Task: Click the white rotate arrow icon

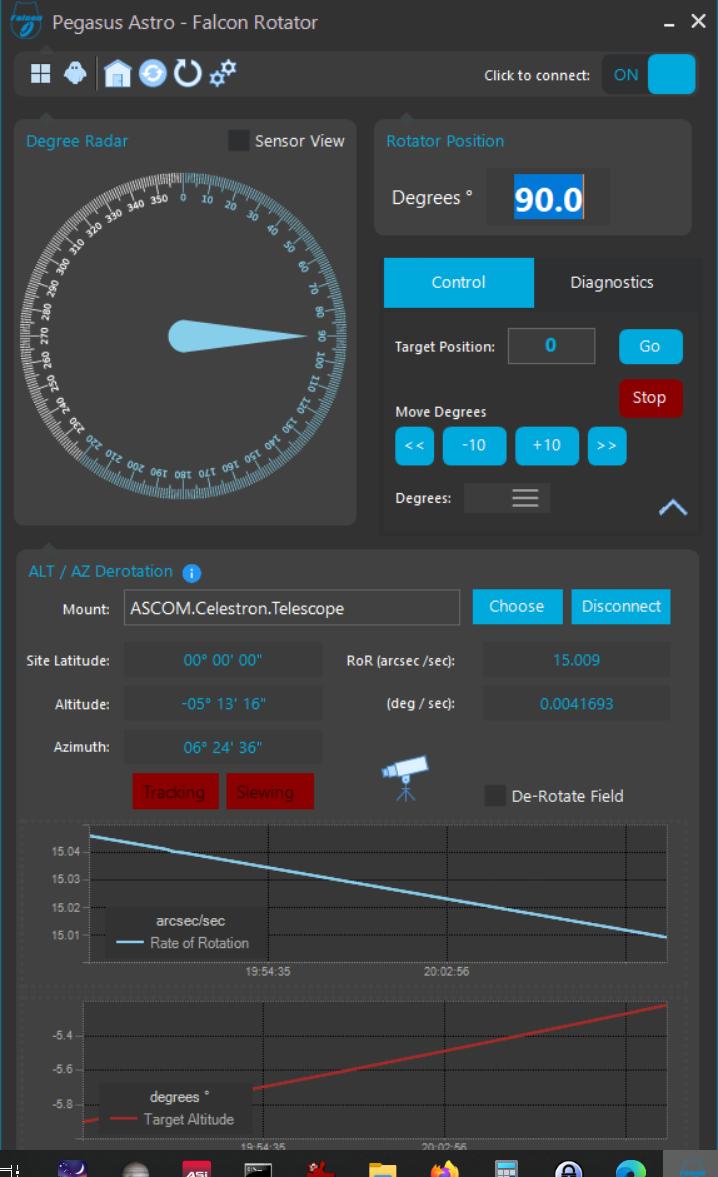Action: 188,74
